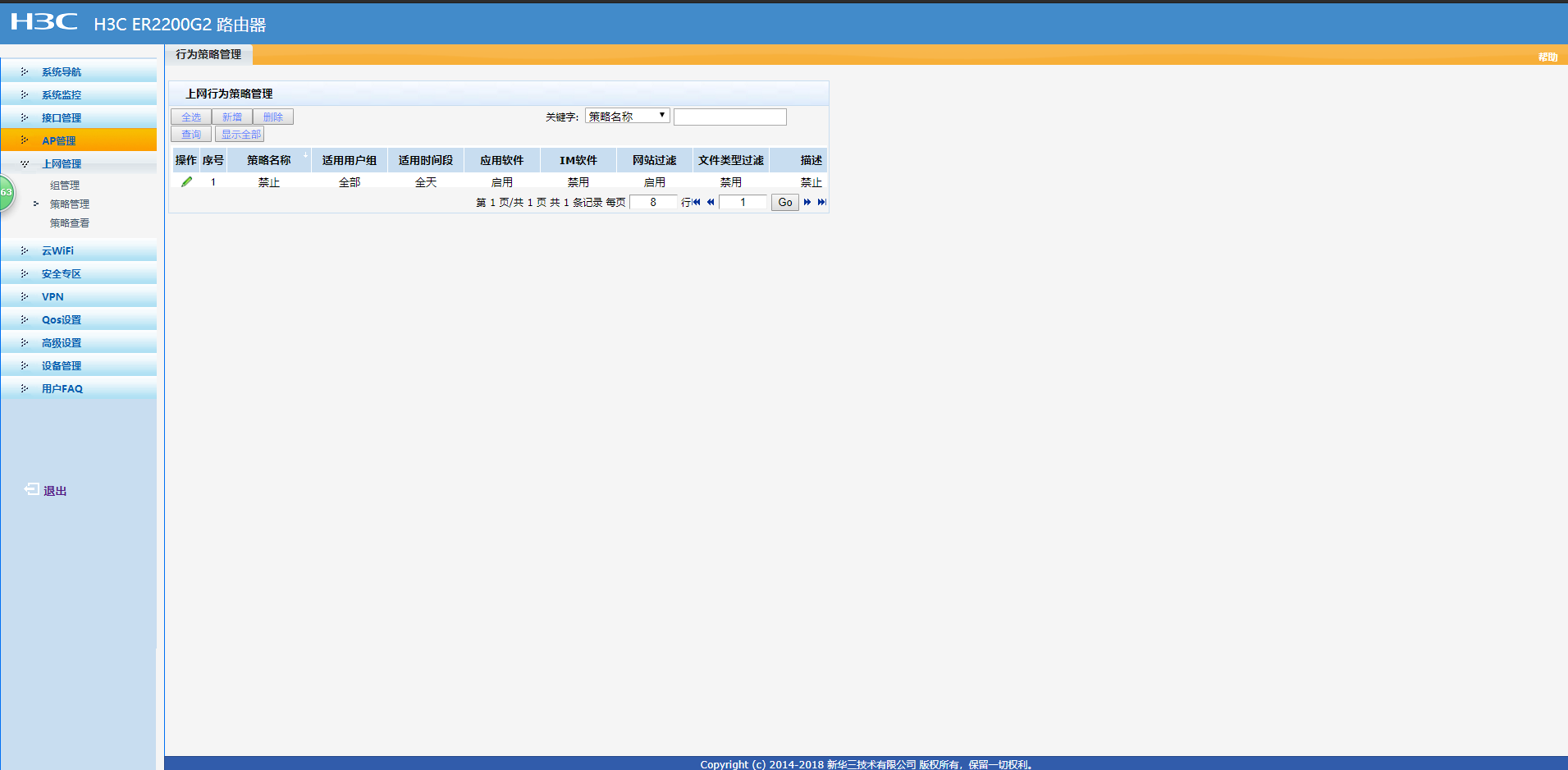Expand Qos设置 menu
This screenshot has height=770, width=1568.
pyautogui.click(x=79, y=320)
